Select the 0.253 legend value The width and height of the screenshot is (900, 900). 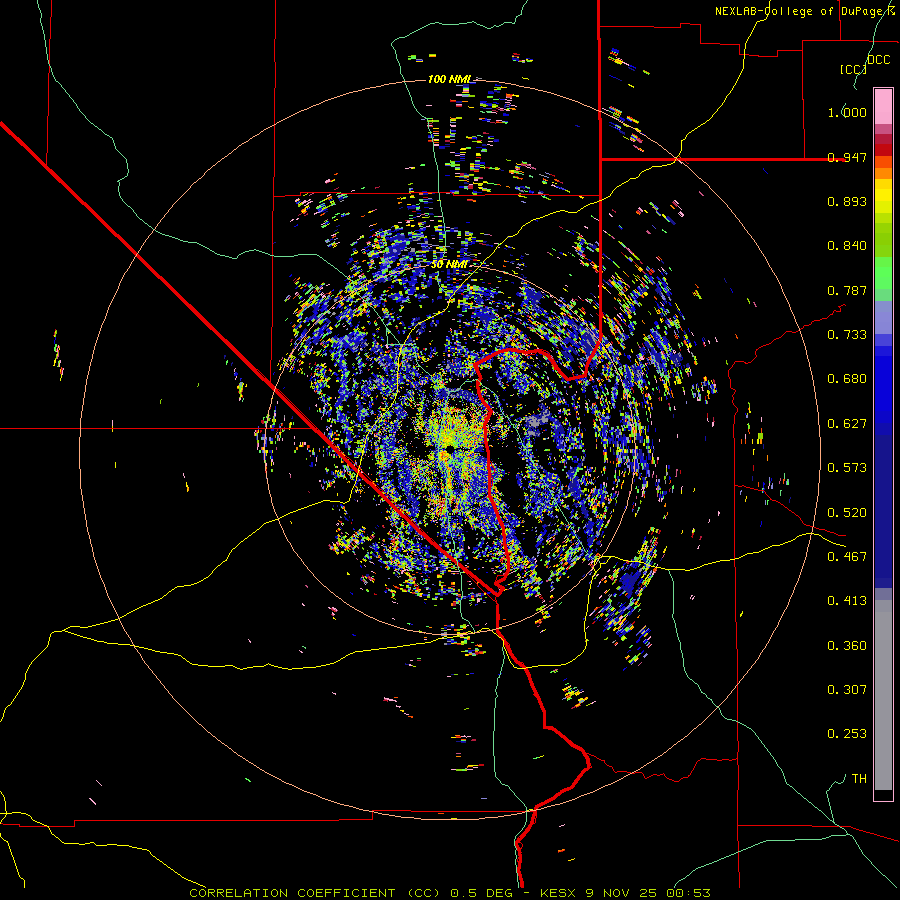(x=847, y=734)
